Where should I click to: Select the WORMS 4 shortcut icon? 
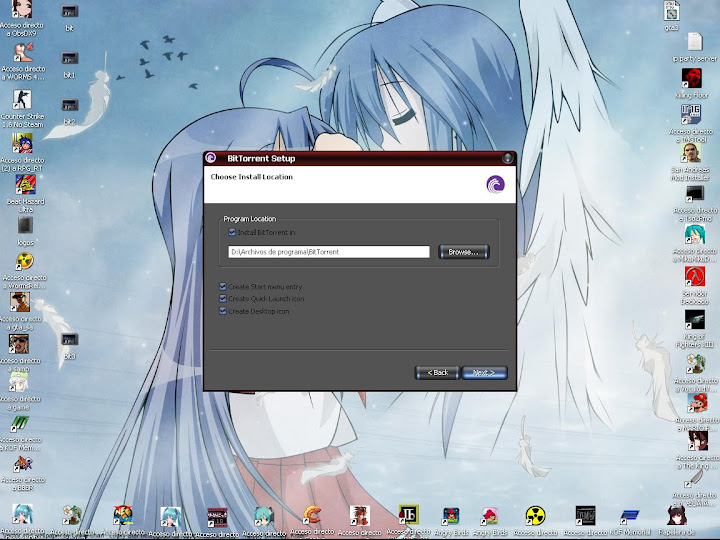click(x=23, y=53)
